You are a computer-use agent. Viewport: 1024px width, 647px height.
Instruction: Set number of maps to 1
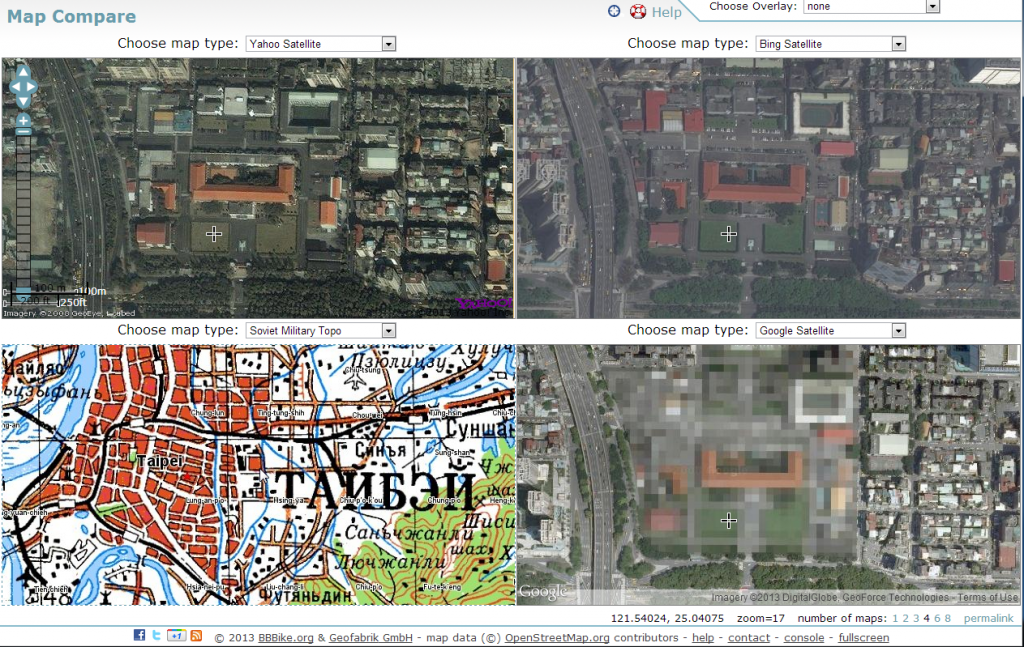(895, 618)
